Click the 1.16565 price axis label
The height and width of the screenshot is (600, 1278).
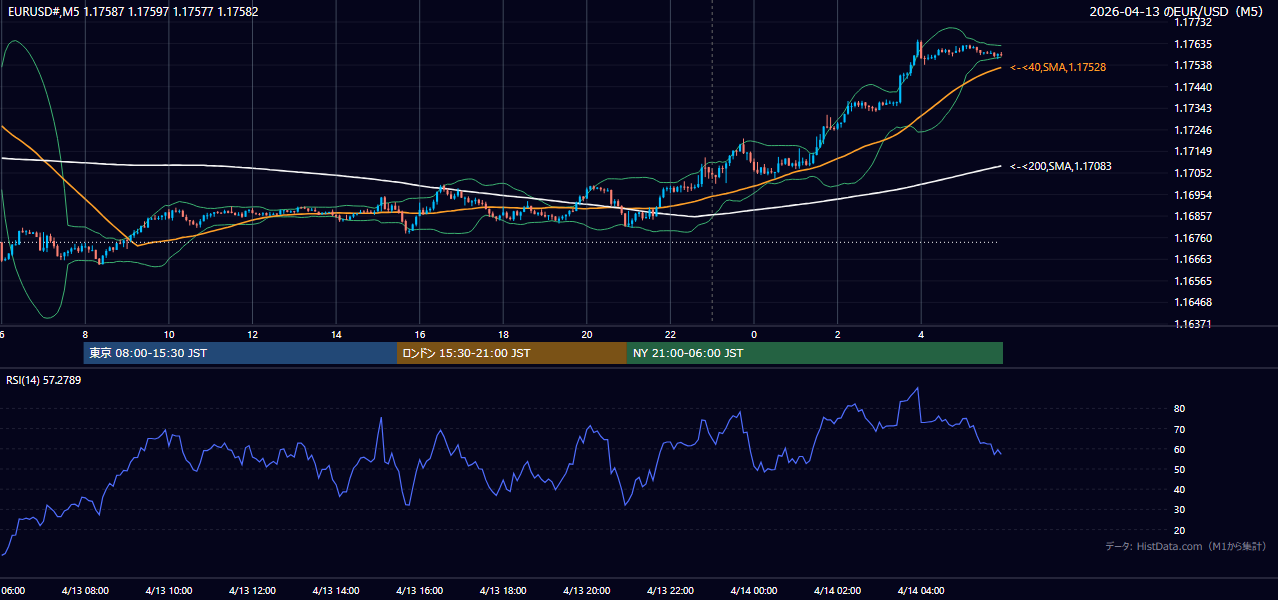point(1193,281)
